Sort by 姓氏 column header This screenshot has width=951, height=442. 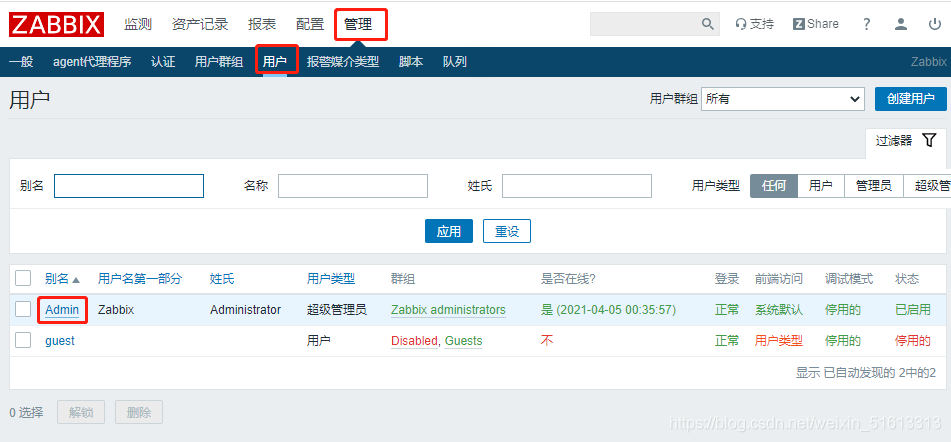[x=222, y=279]
